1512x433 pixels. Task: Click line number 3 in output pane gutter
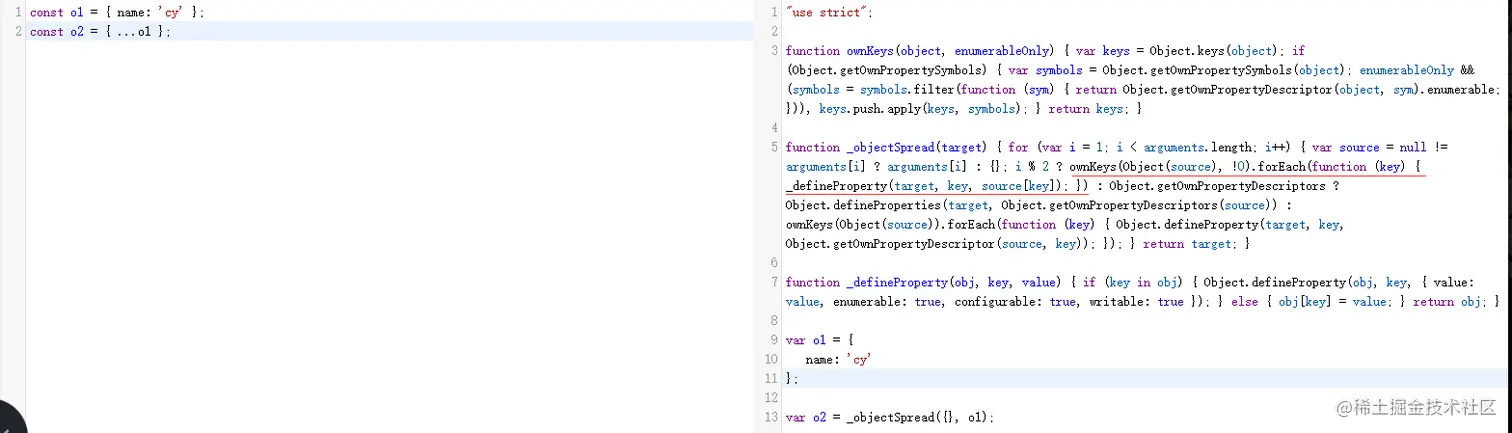(774, 51)
